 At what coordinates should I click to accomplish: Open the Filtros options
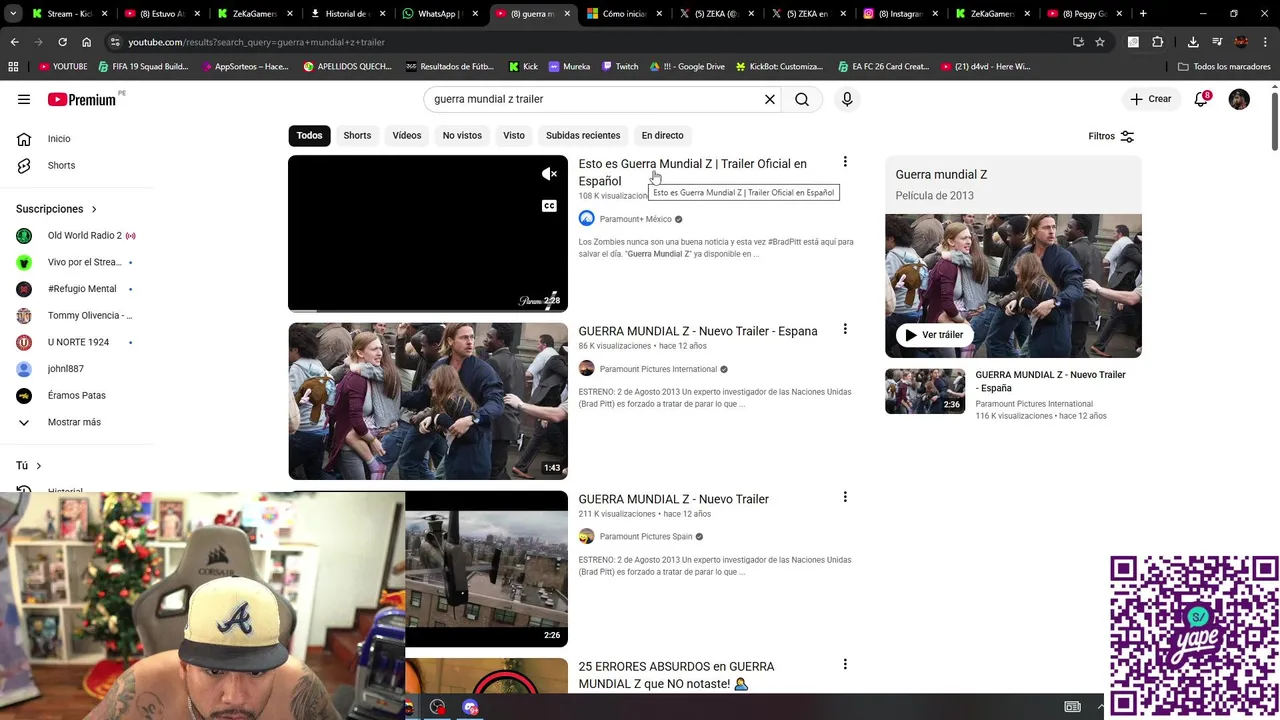[x=1111, y=136]
